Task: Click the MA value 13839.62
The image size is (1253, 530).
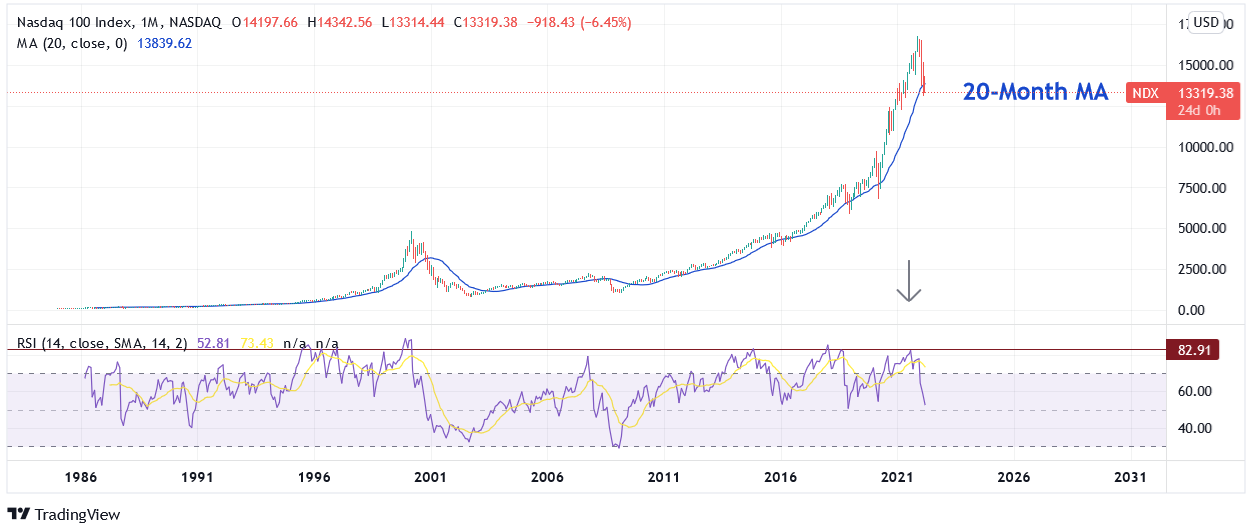Action: tap(164, 44)
